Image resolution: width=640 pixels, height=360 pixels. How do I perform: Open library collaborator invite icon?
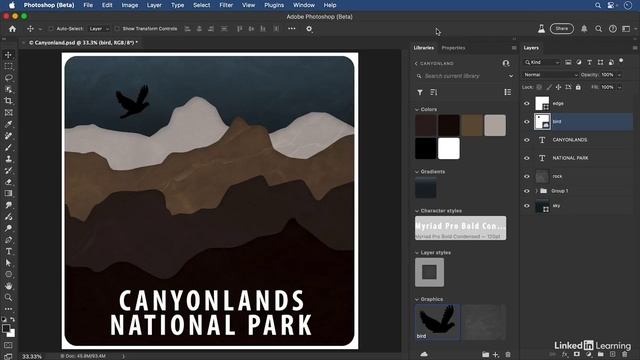click(x=506, y=63)
